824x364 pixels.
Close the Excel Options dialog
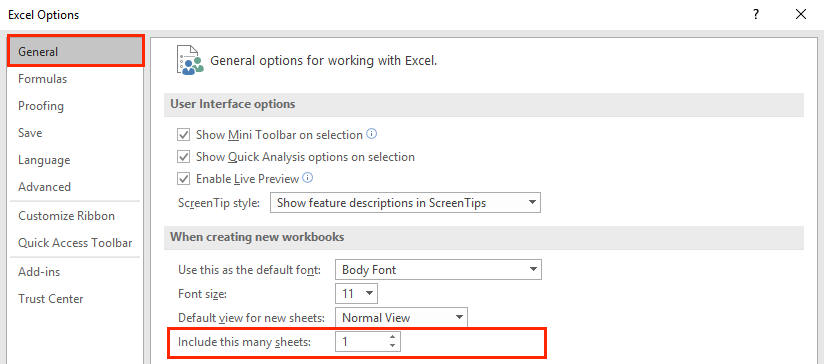tap(801, 15)
